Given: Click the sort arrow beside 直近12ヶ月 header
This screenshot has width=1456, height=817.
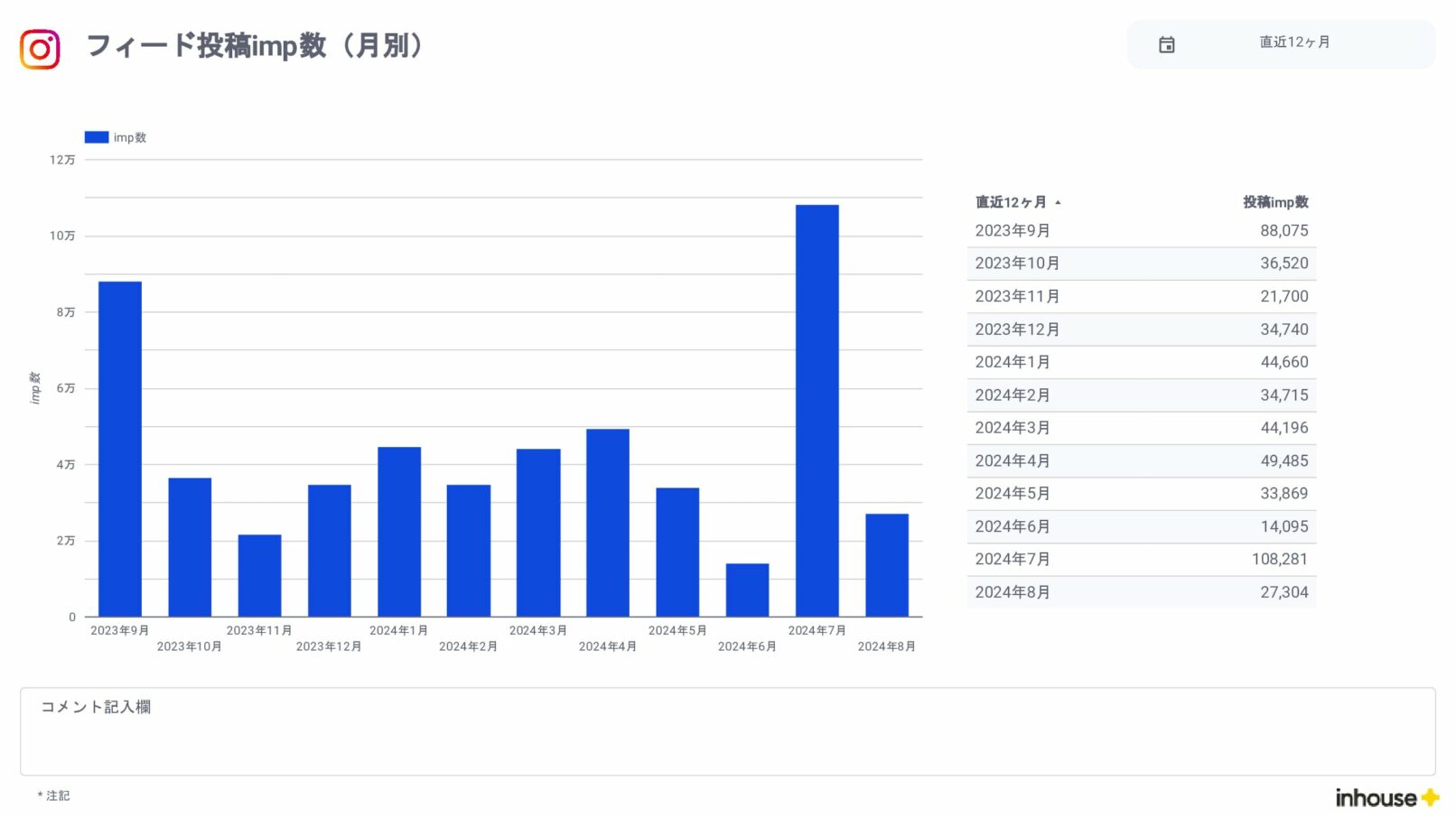Looking at the screenshot, I should (1058, 202).
